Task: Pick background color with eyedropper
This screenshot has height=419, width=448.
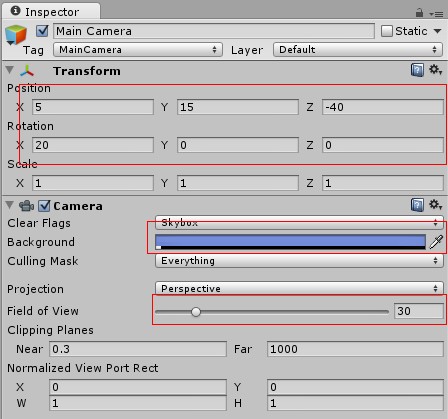Action: 436,242
